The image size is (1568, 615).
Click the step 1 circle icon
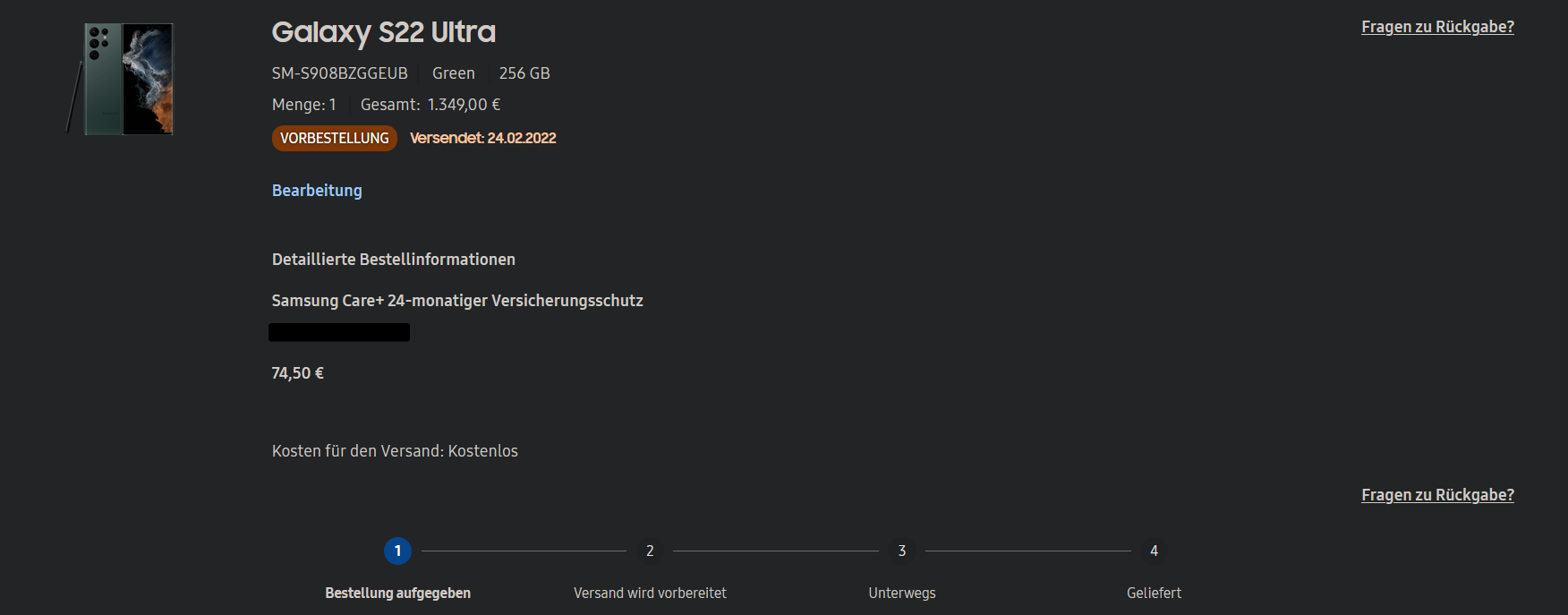click(397, 551)
